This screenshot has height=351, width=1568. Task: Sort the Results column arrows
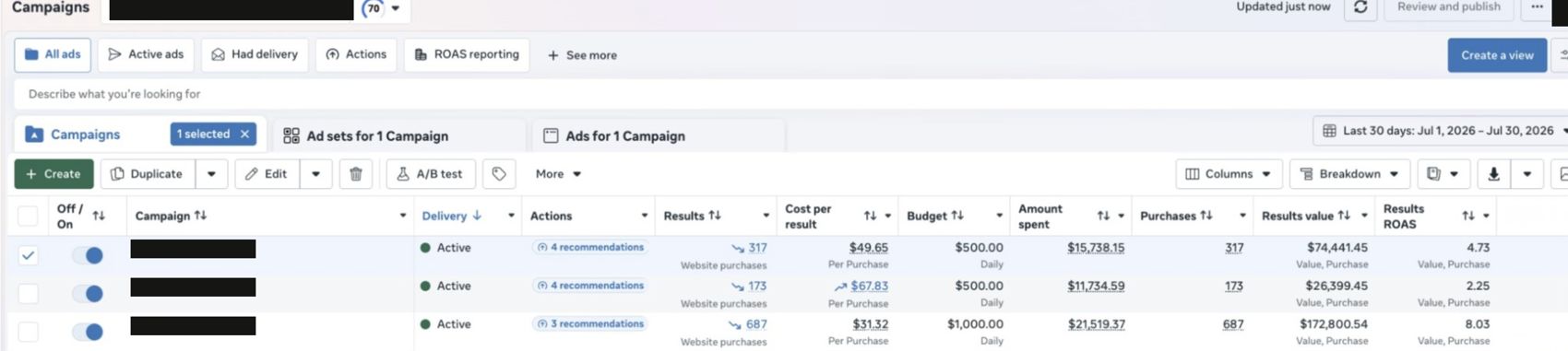pyautogui.click(x=715, y=216)
